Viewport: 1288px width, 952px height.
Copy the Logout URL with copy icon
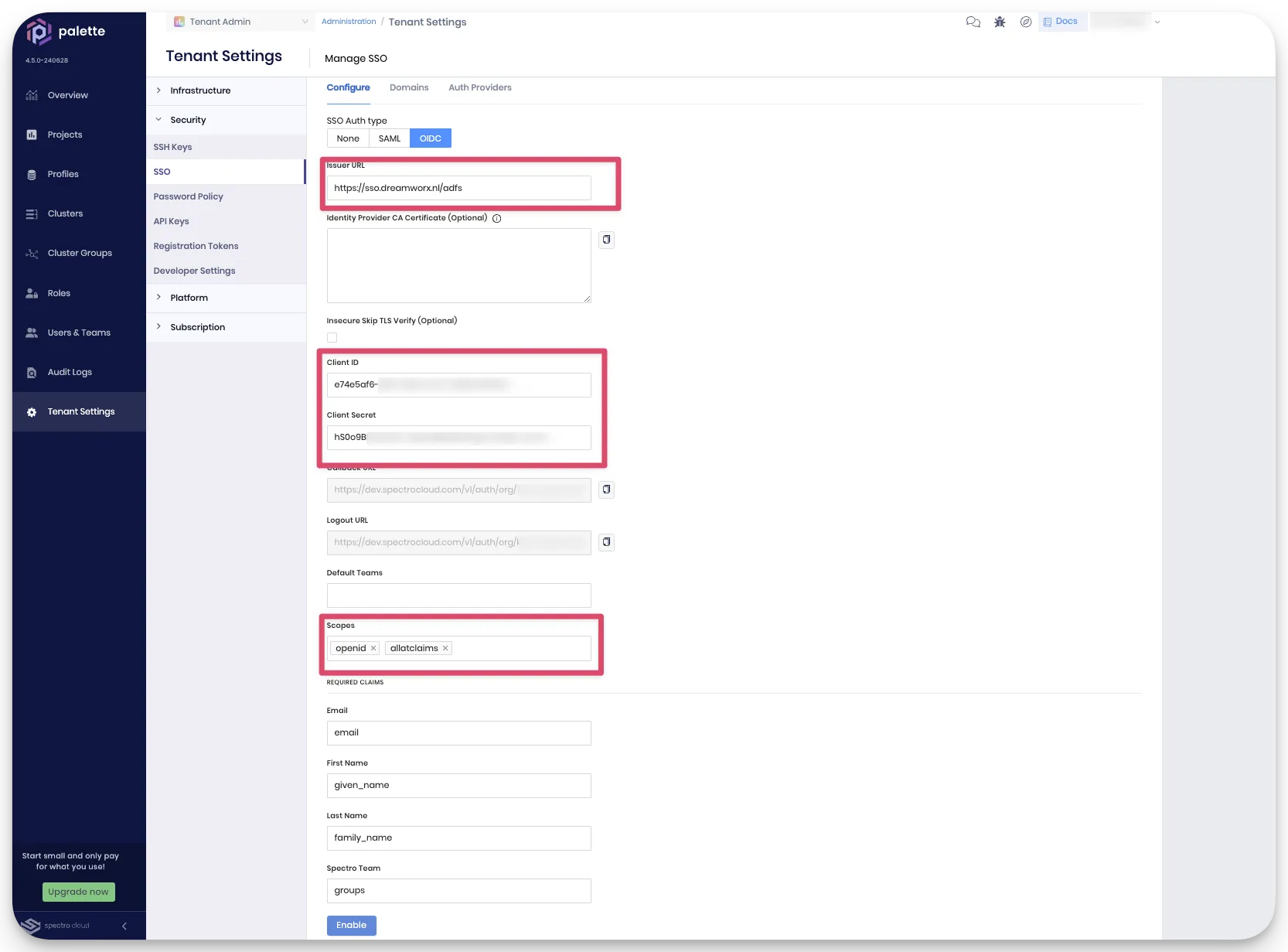point(606,542)
